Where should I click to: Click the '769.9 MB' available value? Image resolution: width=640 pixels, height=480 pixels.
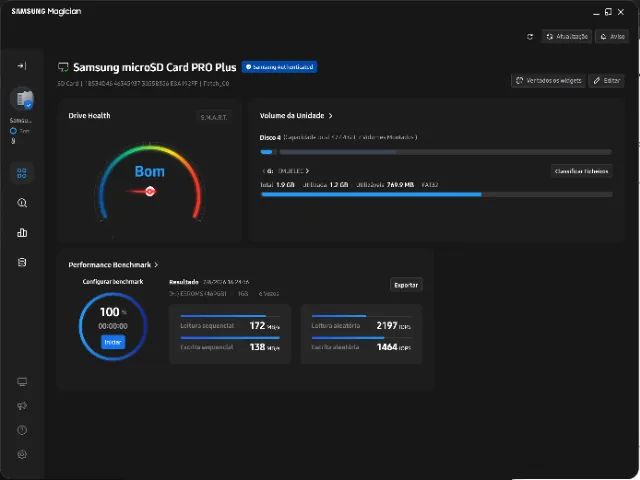[400, 185]
